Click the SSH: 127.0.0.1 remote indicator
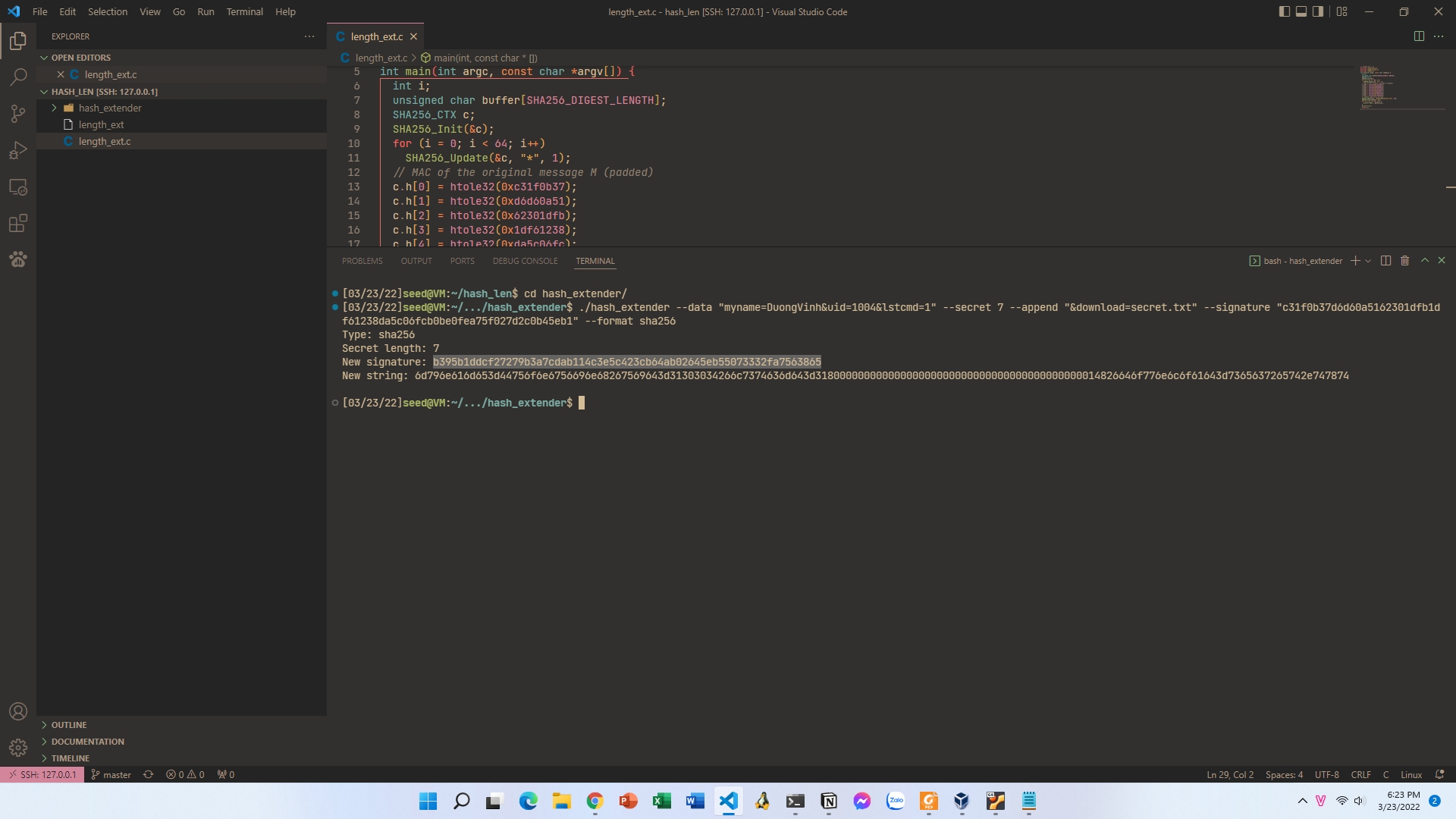1456x819 pixels. tap(42, 774)
